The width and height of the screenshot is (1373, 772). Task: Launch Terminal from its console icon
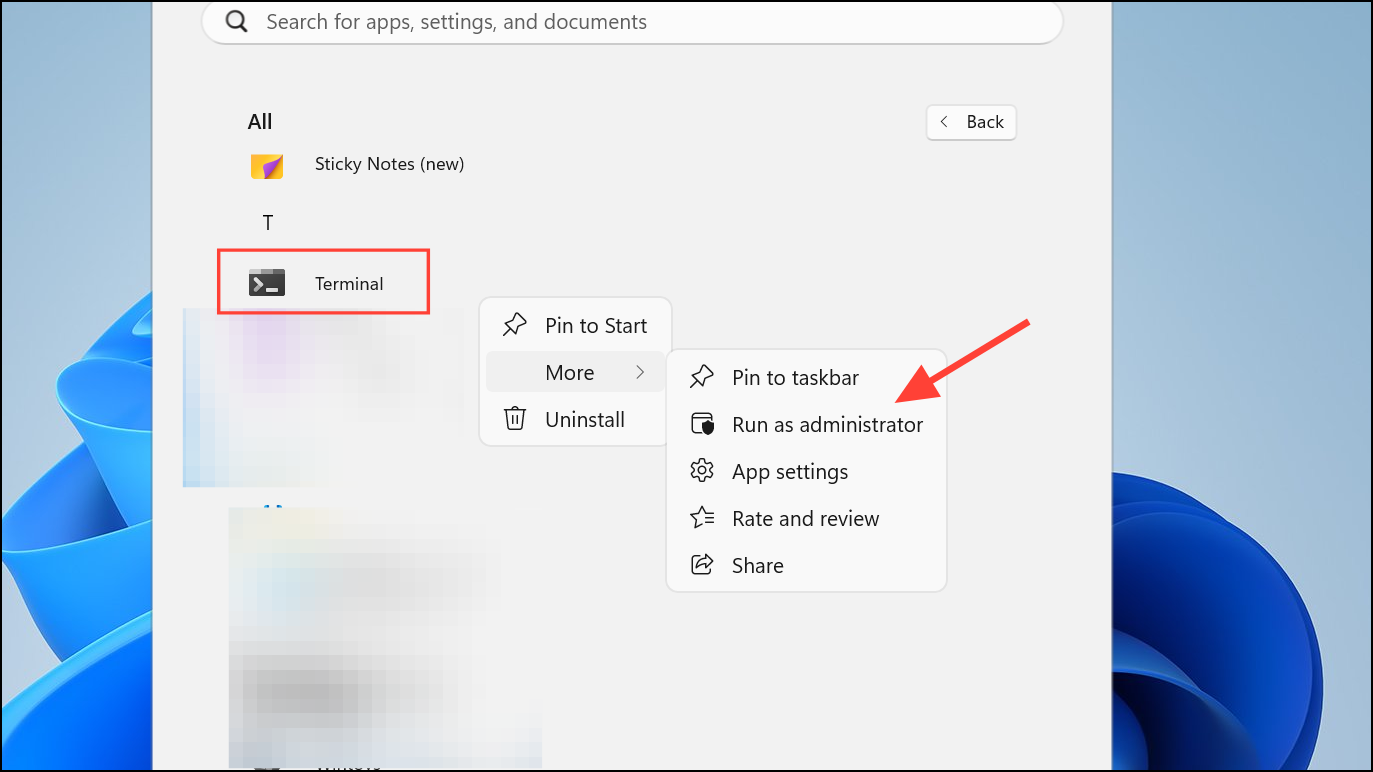pyautogui.click(x=267, y=283)
